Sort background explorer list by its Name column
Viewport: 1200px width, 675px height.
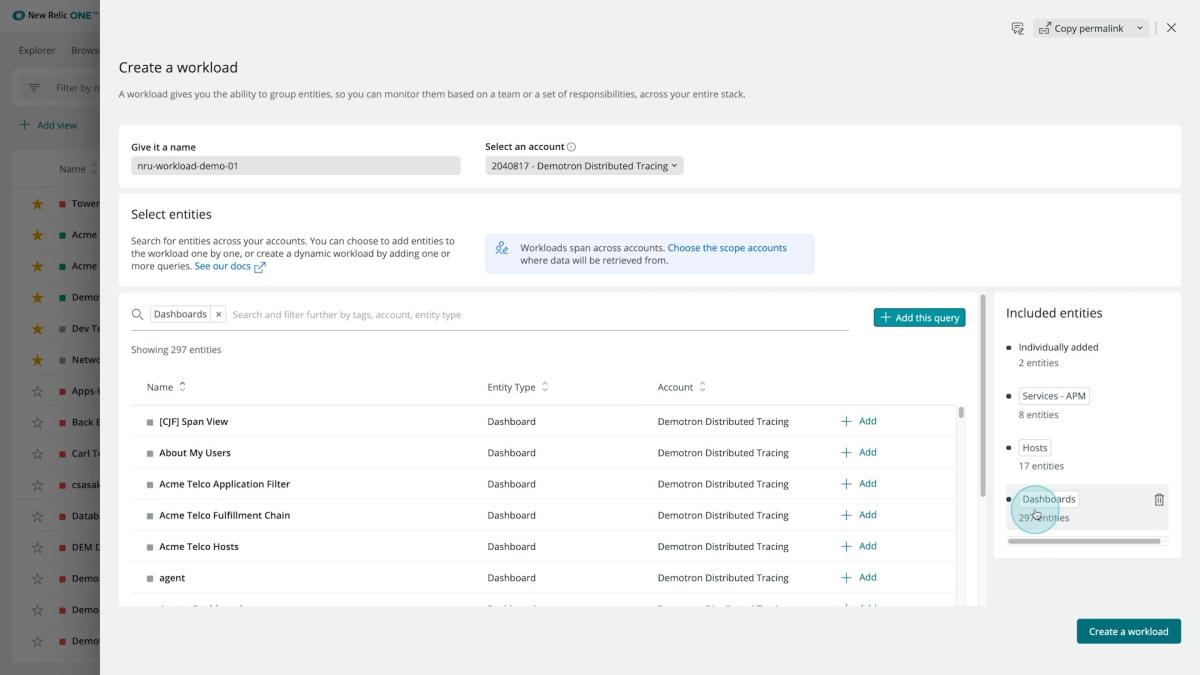(79, 169)
